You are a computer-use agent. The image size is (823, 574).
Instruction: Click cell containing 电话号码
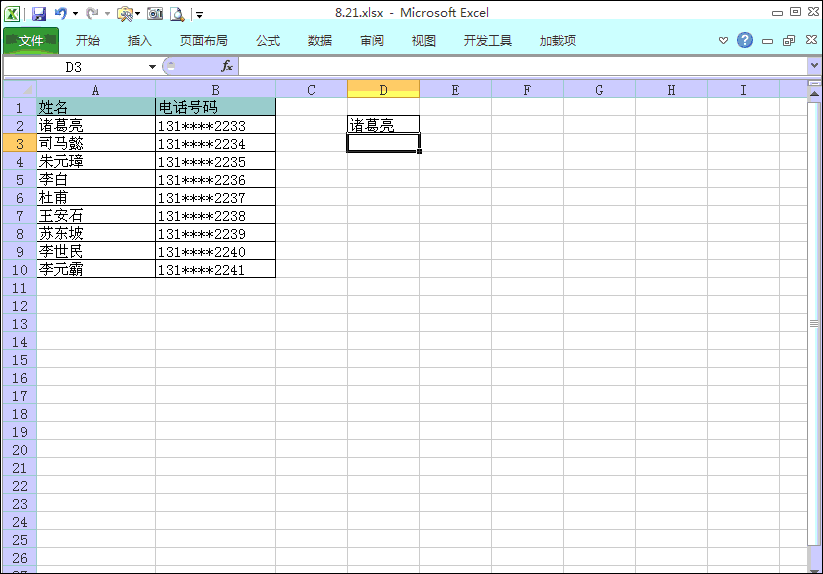[x=215, y=107]
